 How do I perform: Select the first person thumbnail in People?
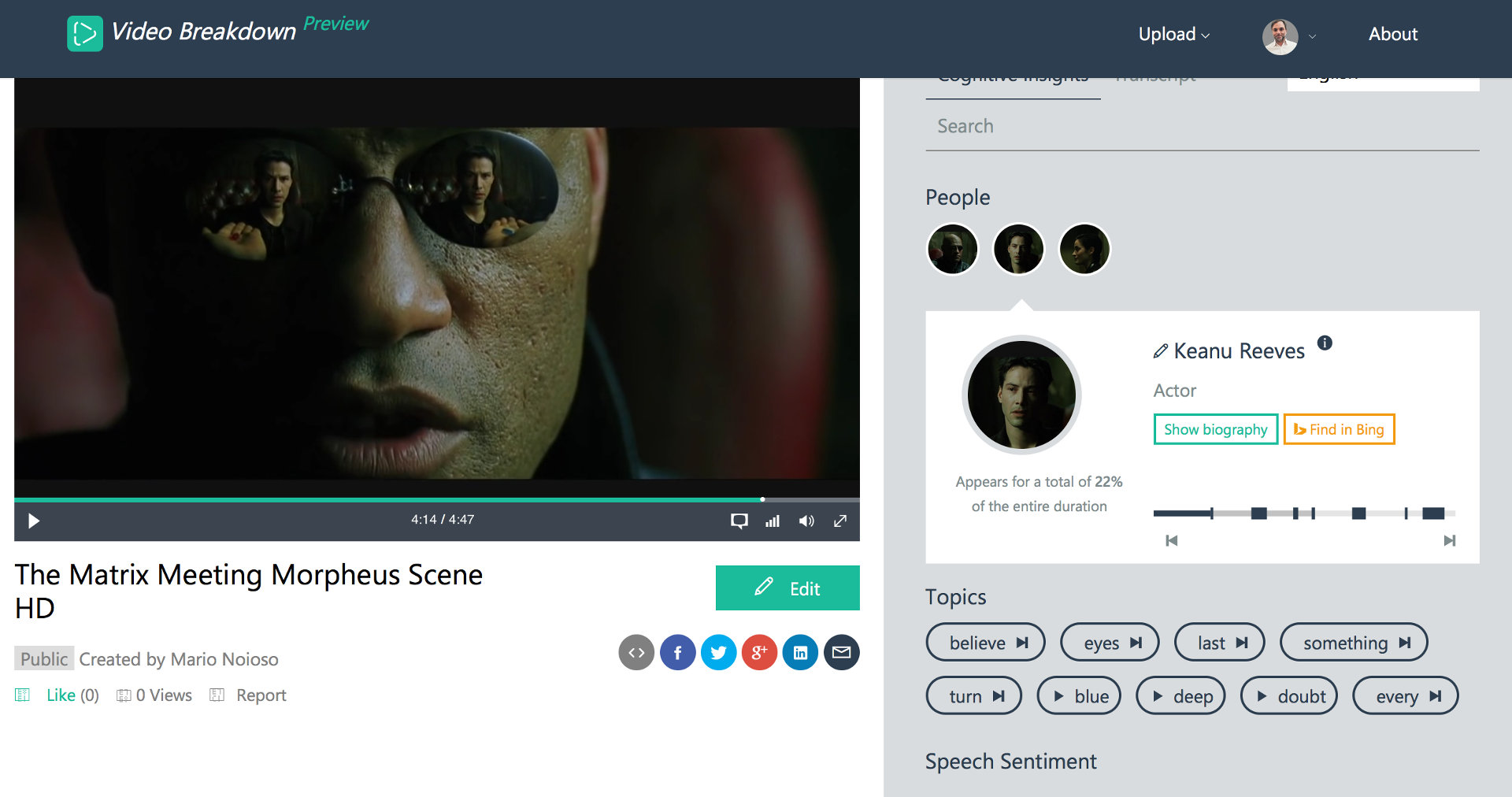coord(953,249)
